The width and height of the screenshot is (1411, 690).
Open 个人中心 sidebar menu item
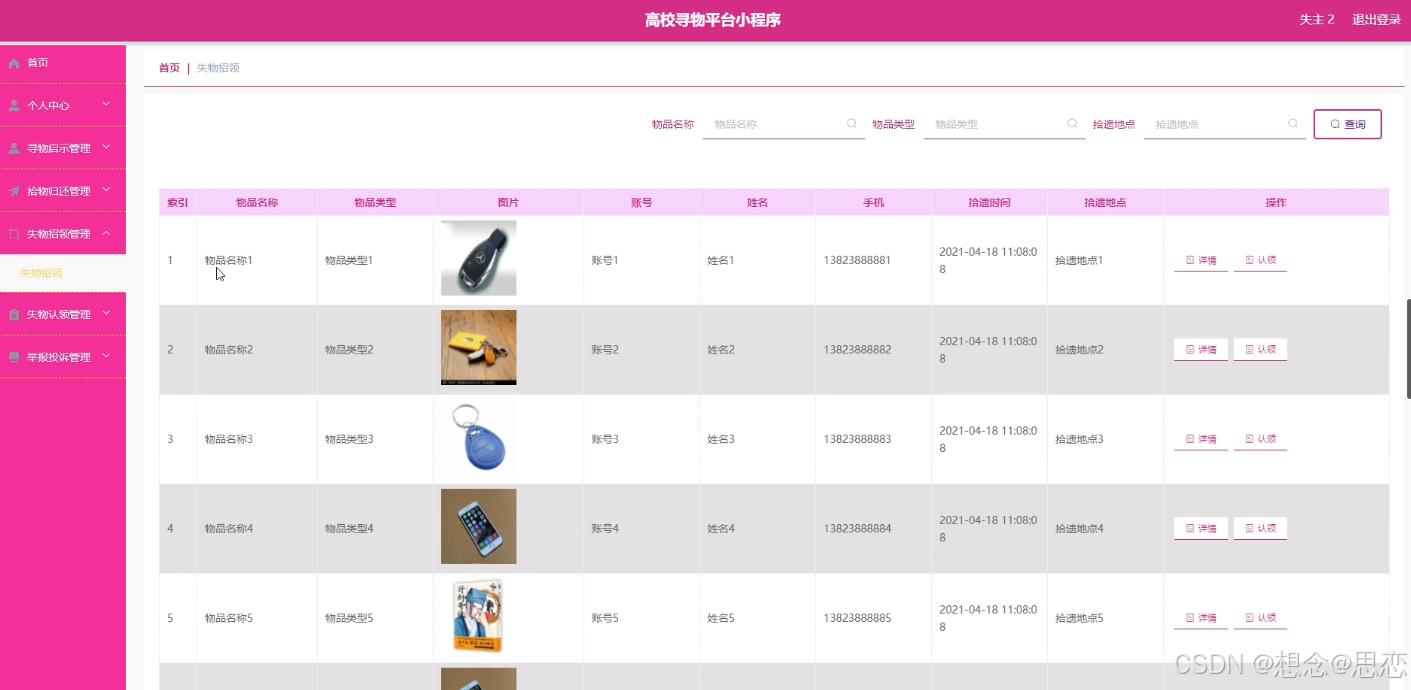click(x=63, y=105)
